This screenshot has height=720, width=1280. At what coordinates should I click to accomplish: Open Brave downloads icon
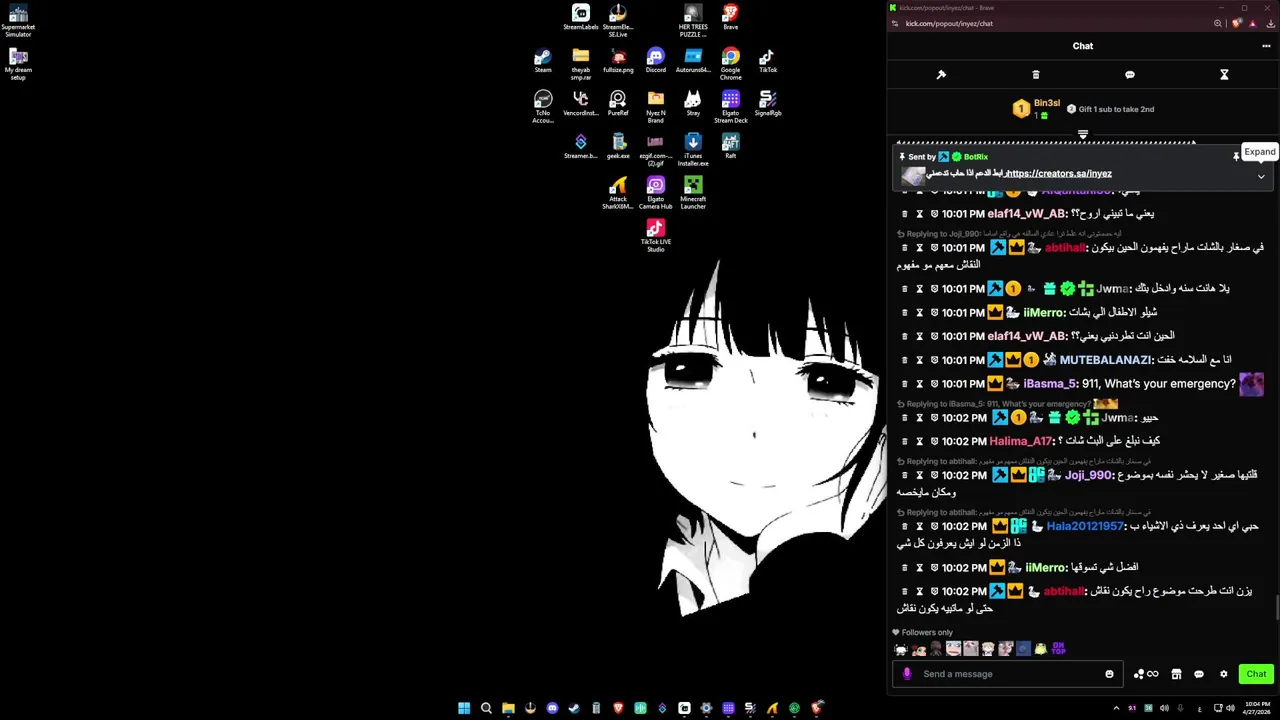point(1270,23)
